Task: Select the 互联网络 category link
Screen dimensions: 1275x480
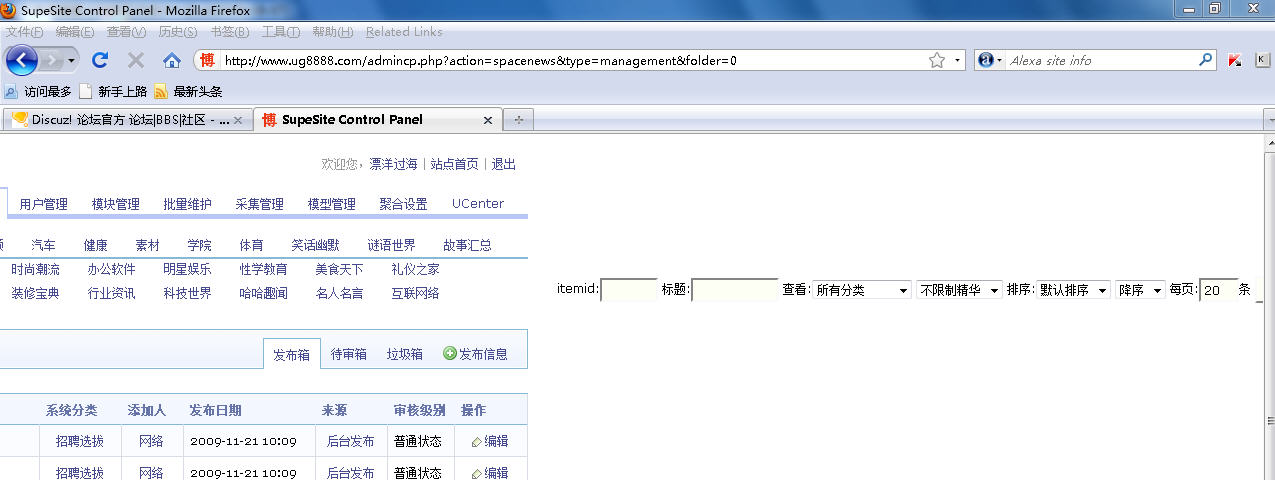Action: click(x=415, y=293)
